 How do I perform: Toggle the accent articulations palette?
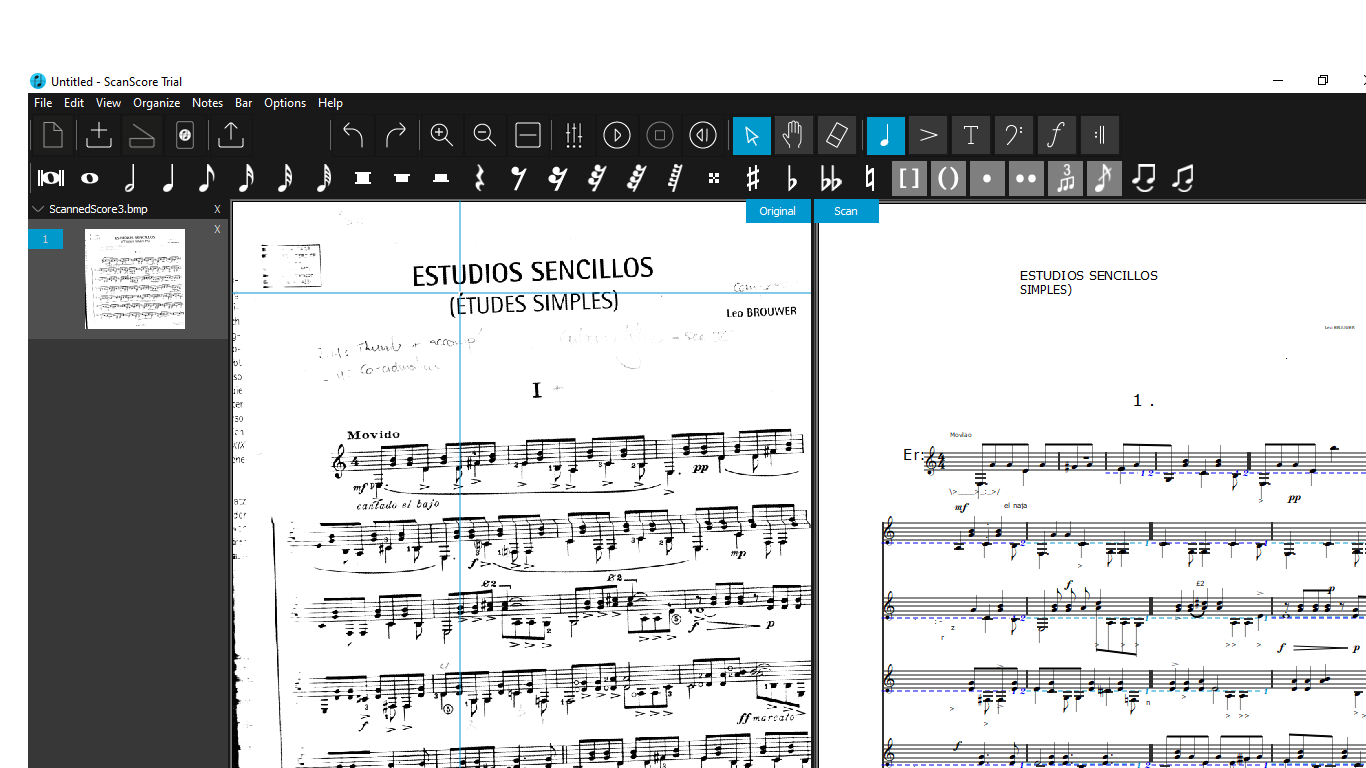point(929,135)
